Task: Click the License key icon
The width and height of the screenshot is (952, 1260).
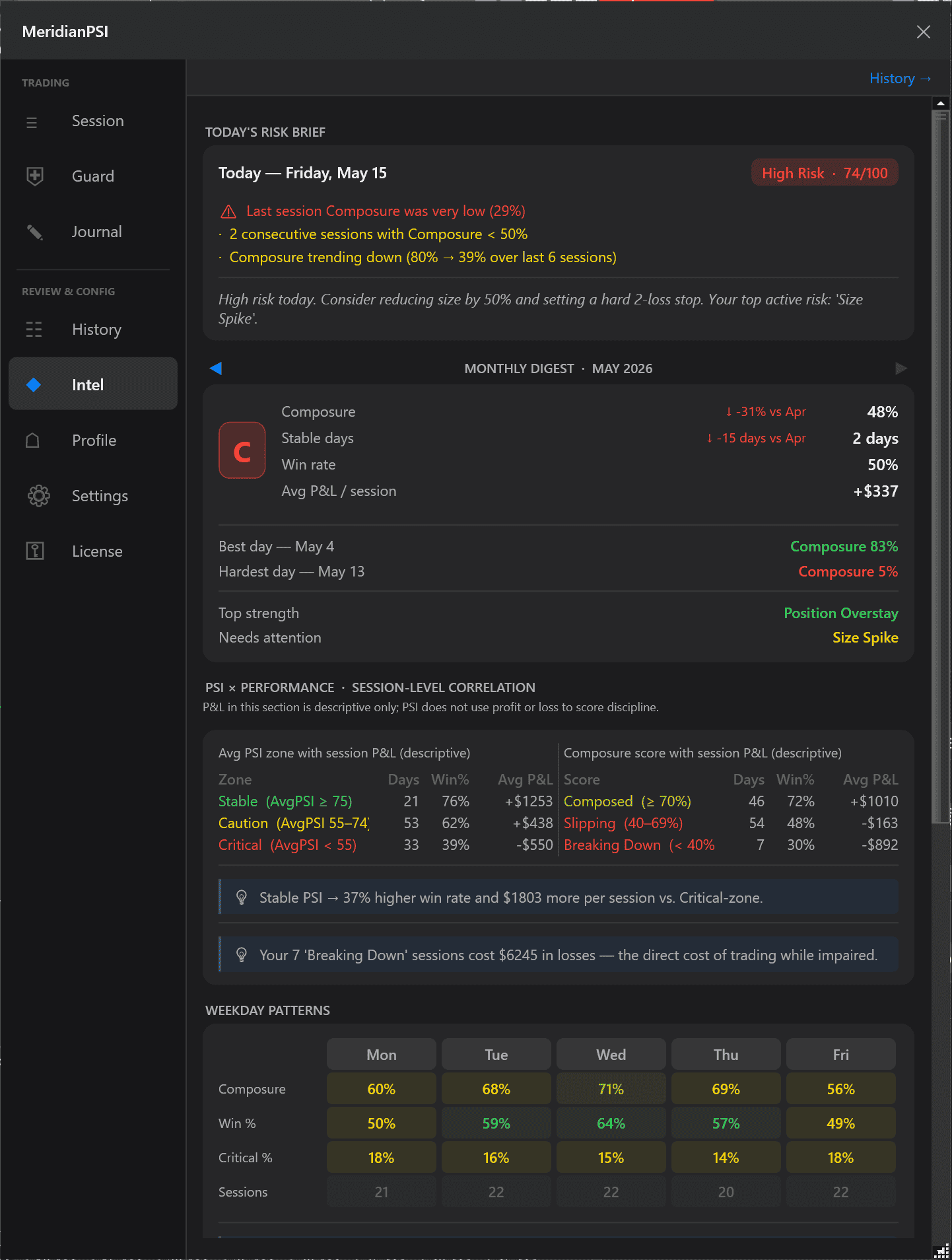Action: pos(34,551)
